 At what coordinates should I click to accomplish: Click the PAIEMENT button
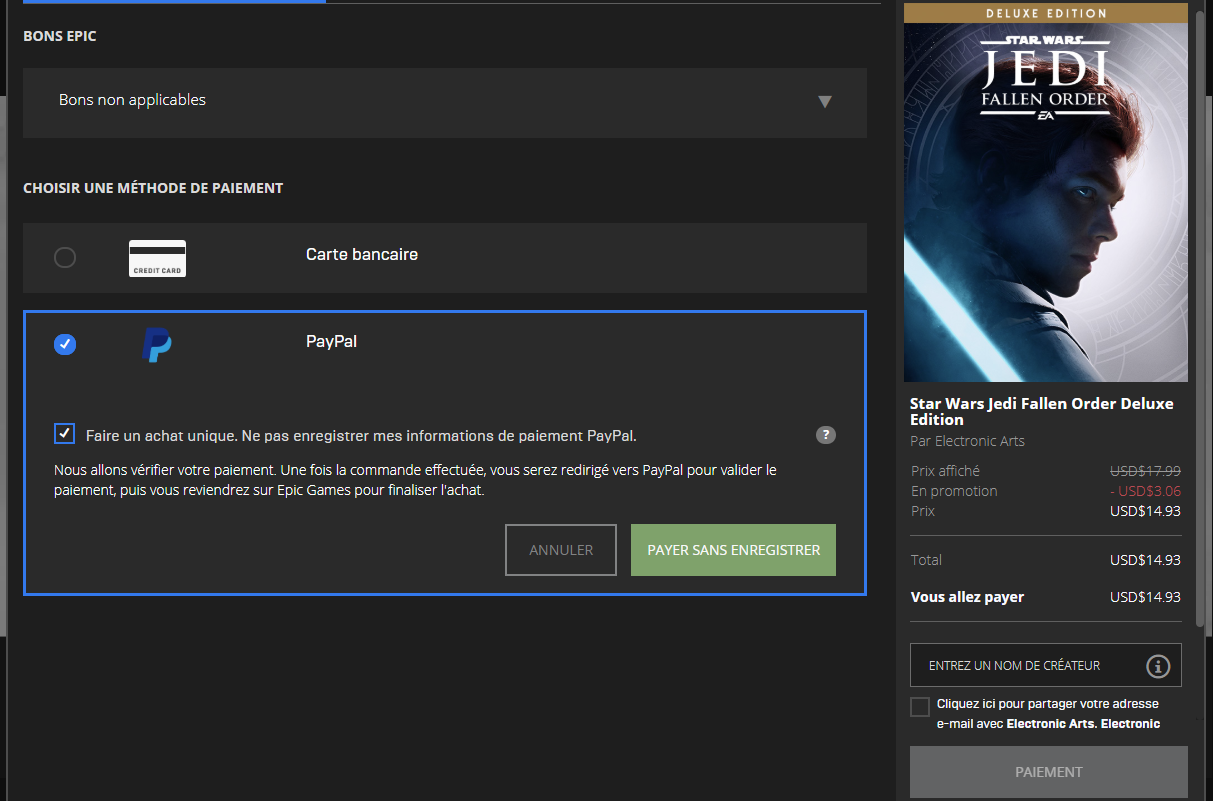pos(1049,772)
